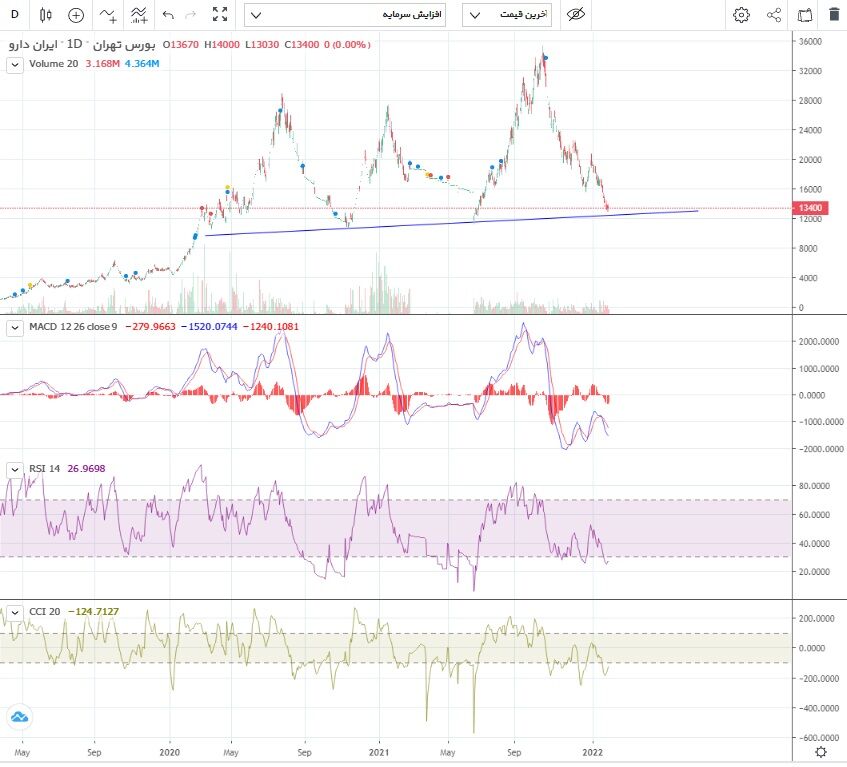Expand the RSI 14 indicator arrow
Screen dimensions: 847x767
pyautogui.click(x=14, y=468)
